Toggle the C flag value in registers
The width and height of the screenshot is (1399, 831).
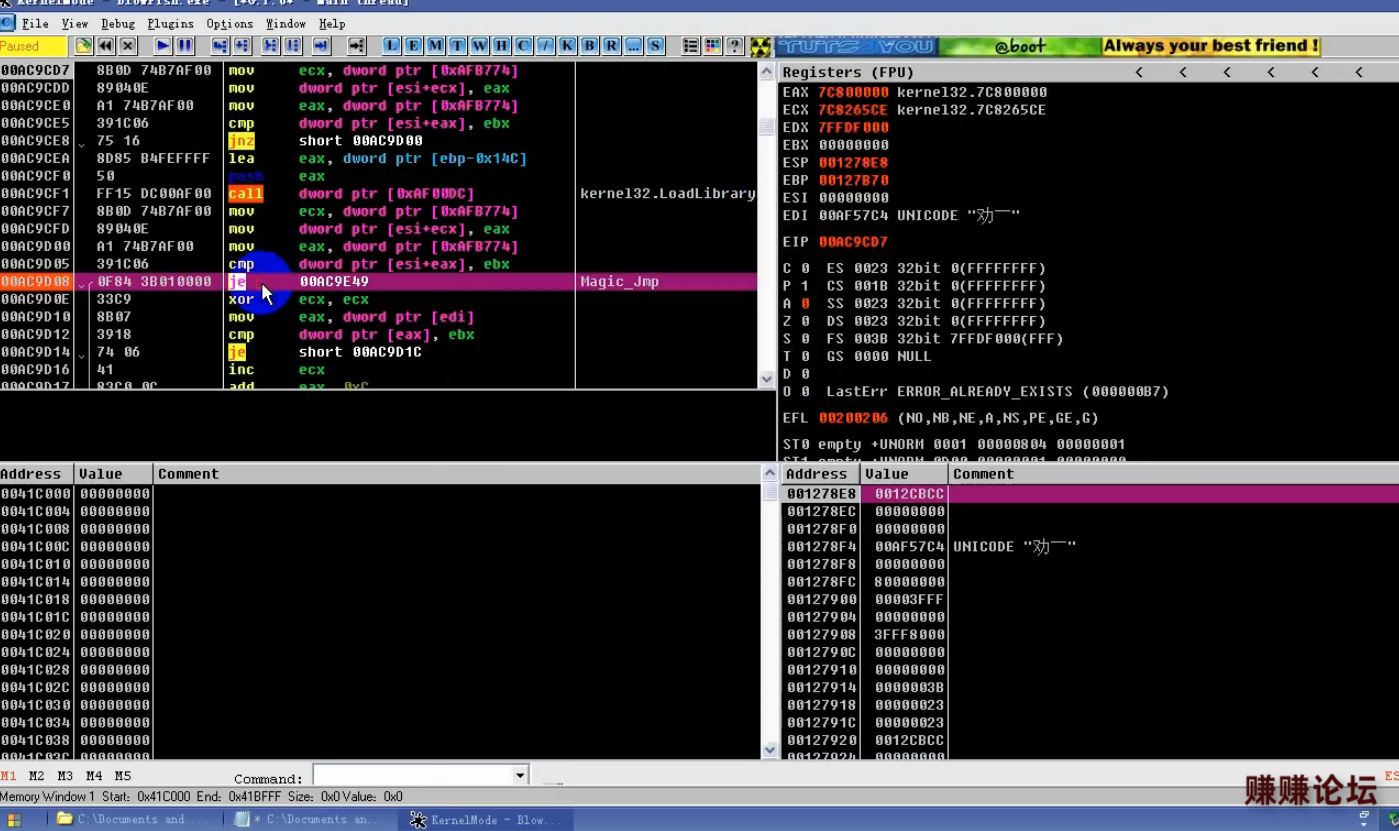[x=805, y=268]
